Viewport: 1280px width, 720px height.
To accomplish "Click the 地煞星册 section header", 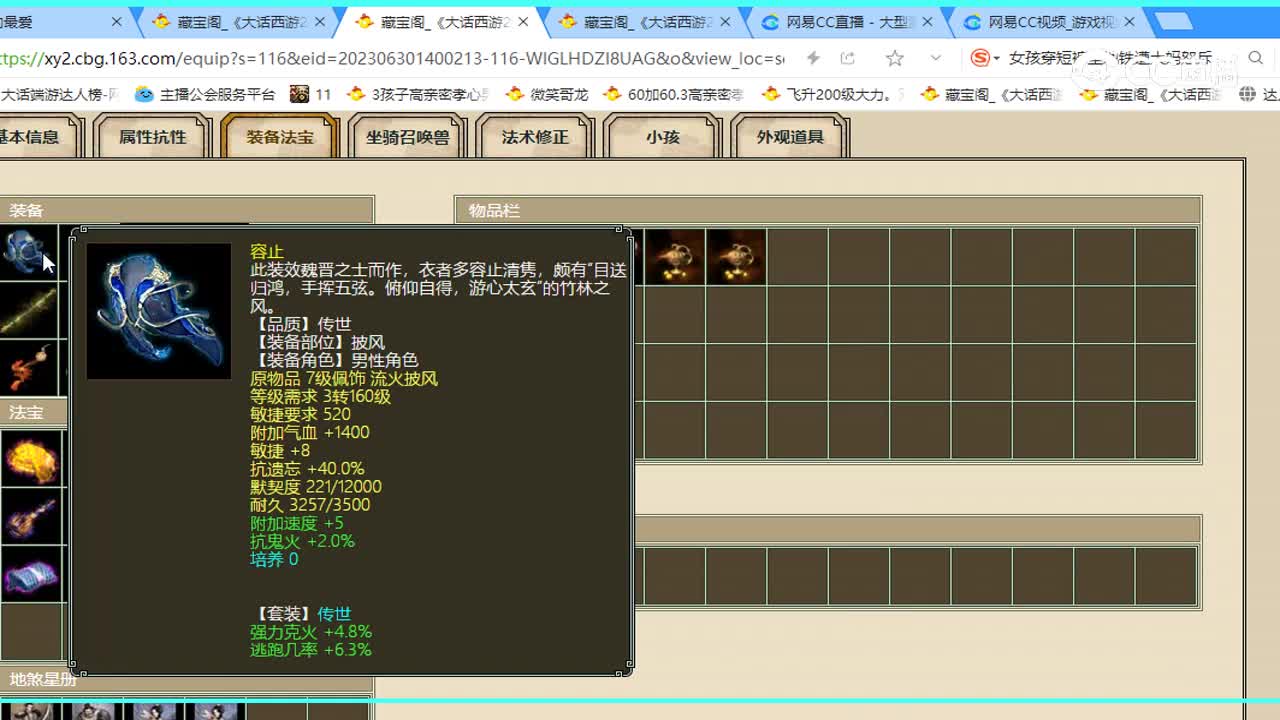I will click(x=186, y=680).
